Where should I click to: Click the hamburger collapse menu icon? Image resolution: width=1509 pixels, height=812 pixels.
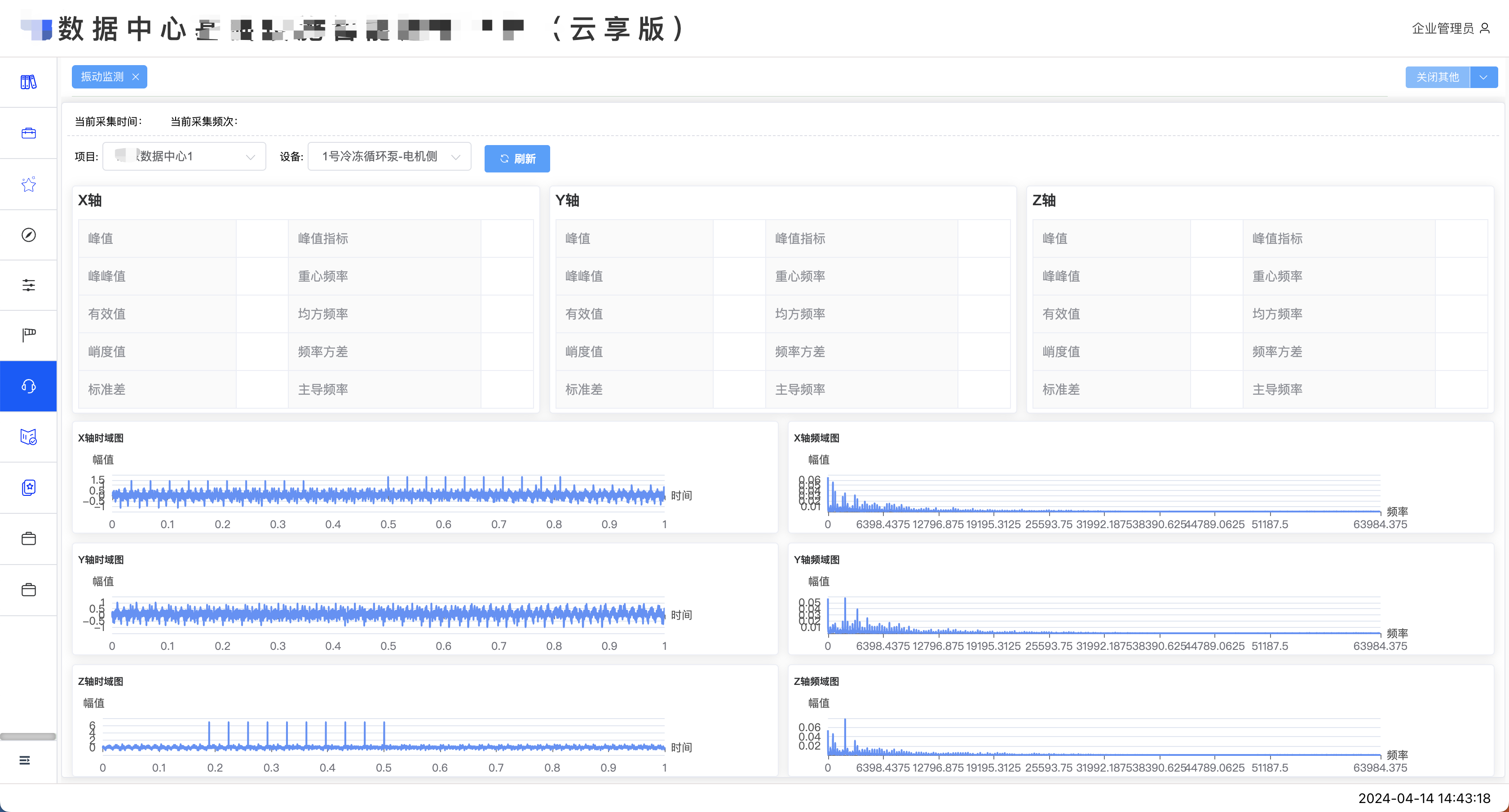(25, 760)
